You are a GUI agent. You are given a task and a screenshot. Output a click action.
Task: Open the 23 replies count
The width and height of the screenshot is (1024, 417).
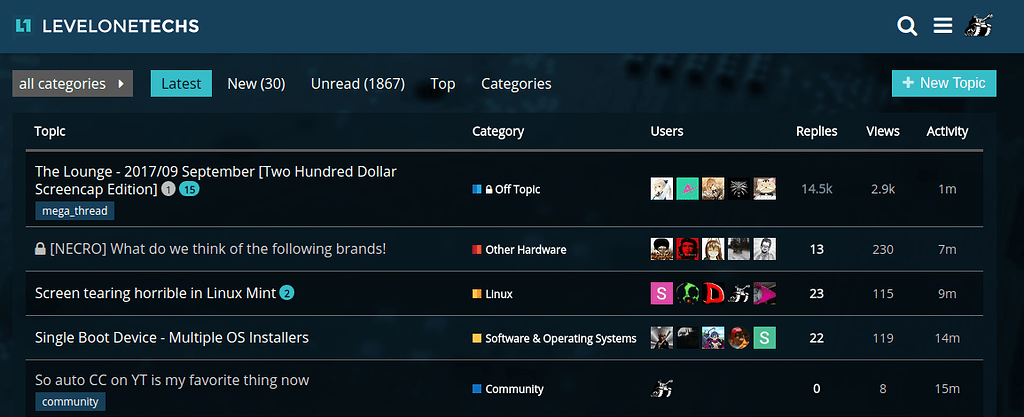pos(816,294)
